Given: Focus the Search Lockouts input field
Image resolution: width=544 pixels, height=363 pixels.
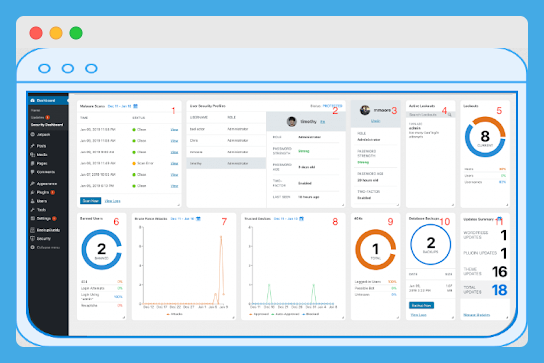Looking at the screenshot, I should (428, 115).
